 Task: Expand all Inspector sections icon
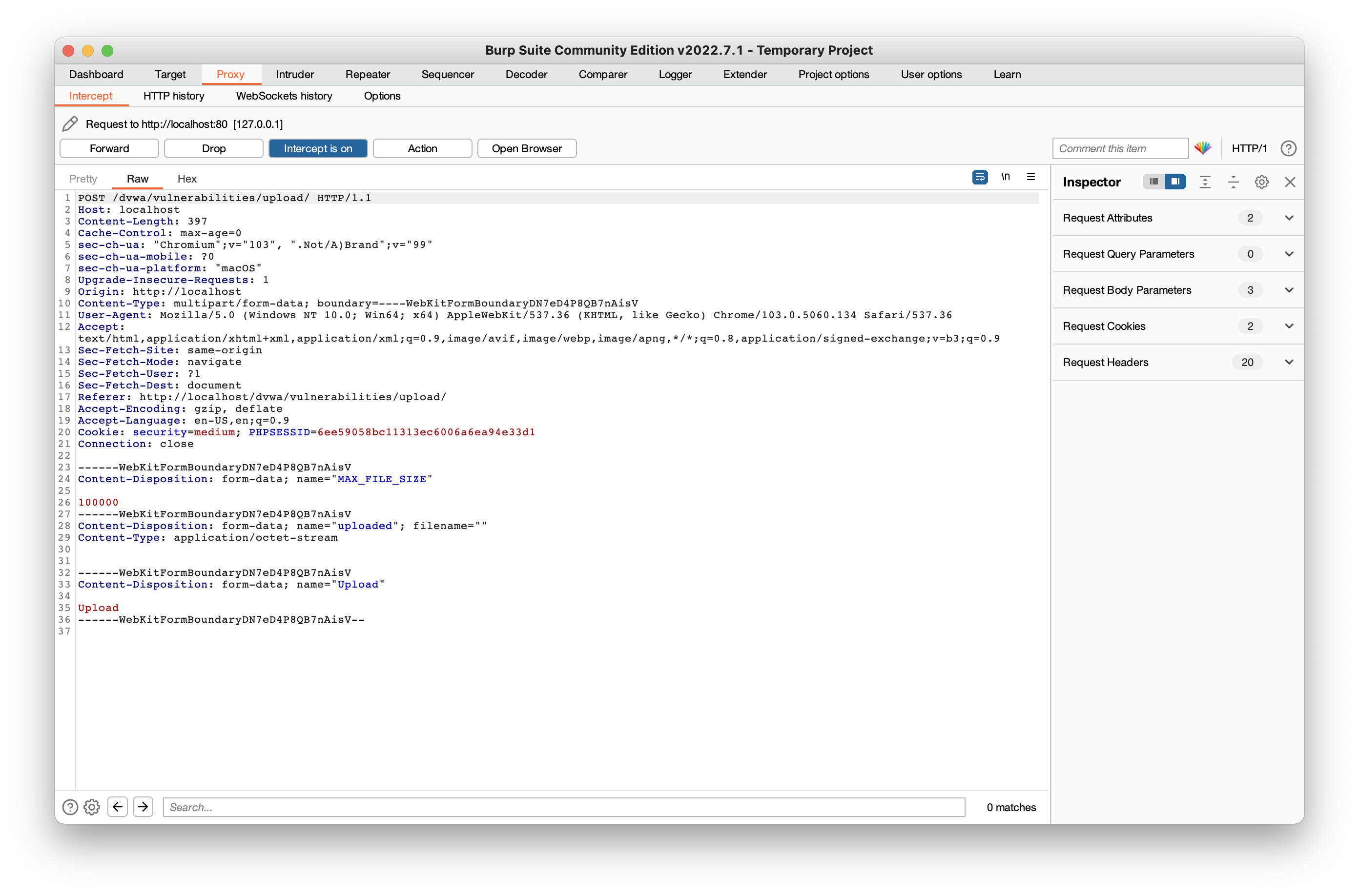click(x=1205, y=182)
